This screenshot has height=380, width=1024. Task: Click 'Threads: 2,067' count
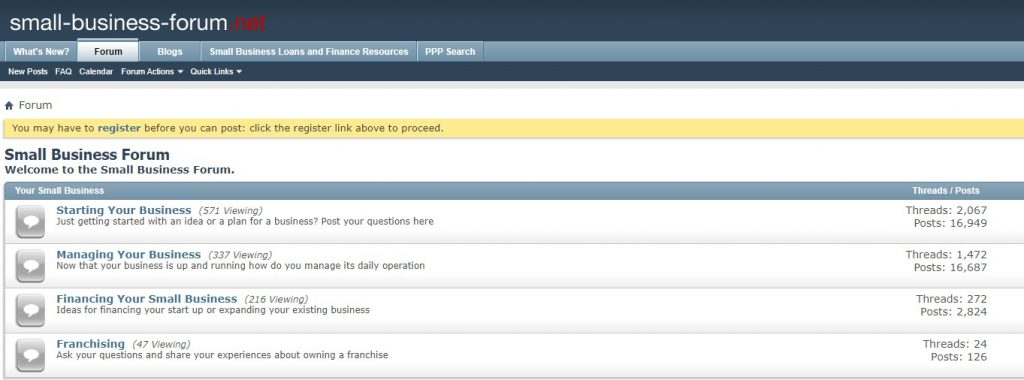click(x=946, y=210)
